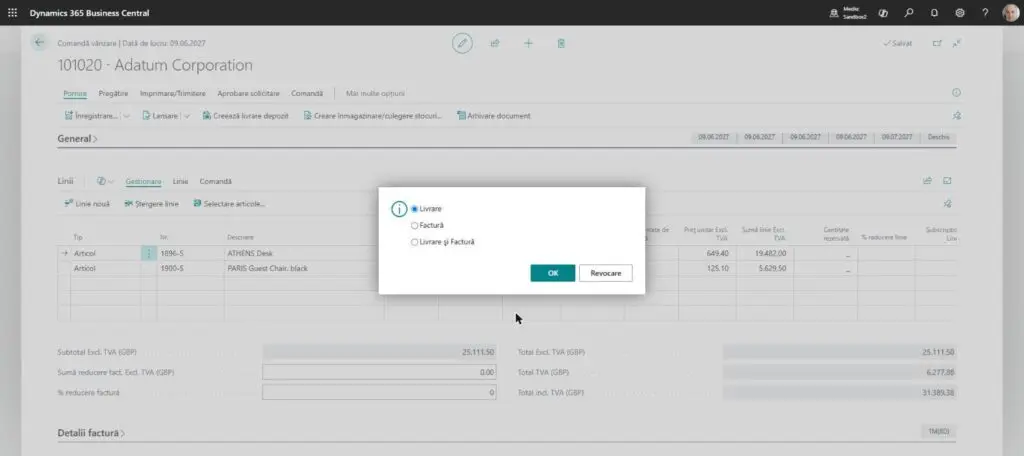The width and height of the screenshot is (1024, 456).
Task: Switch to the Pornire tab
Action: pyautogui.click(x=75, y=93)
